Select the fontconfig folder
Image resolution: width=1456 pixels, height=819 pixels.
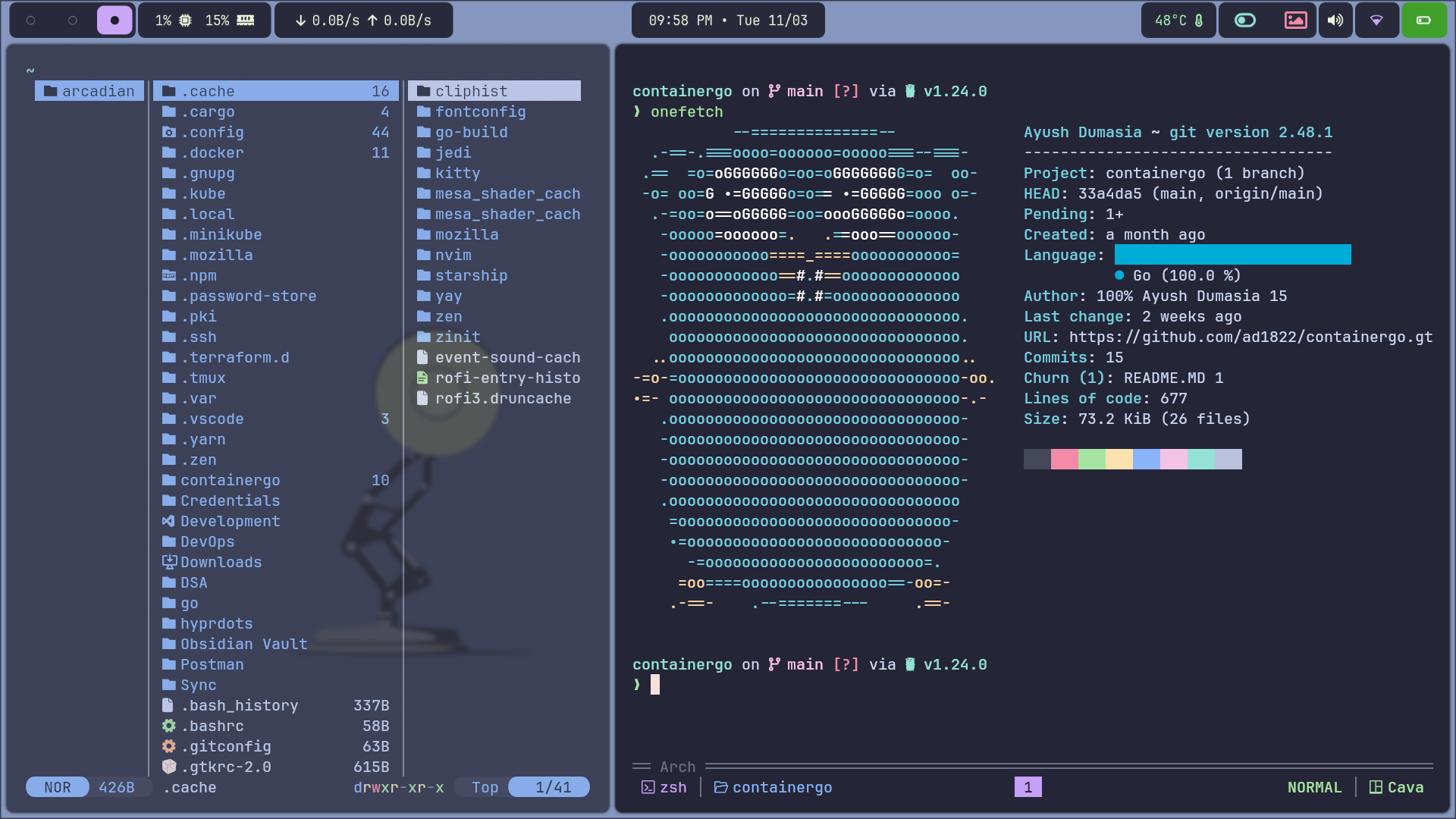point(494,111)
